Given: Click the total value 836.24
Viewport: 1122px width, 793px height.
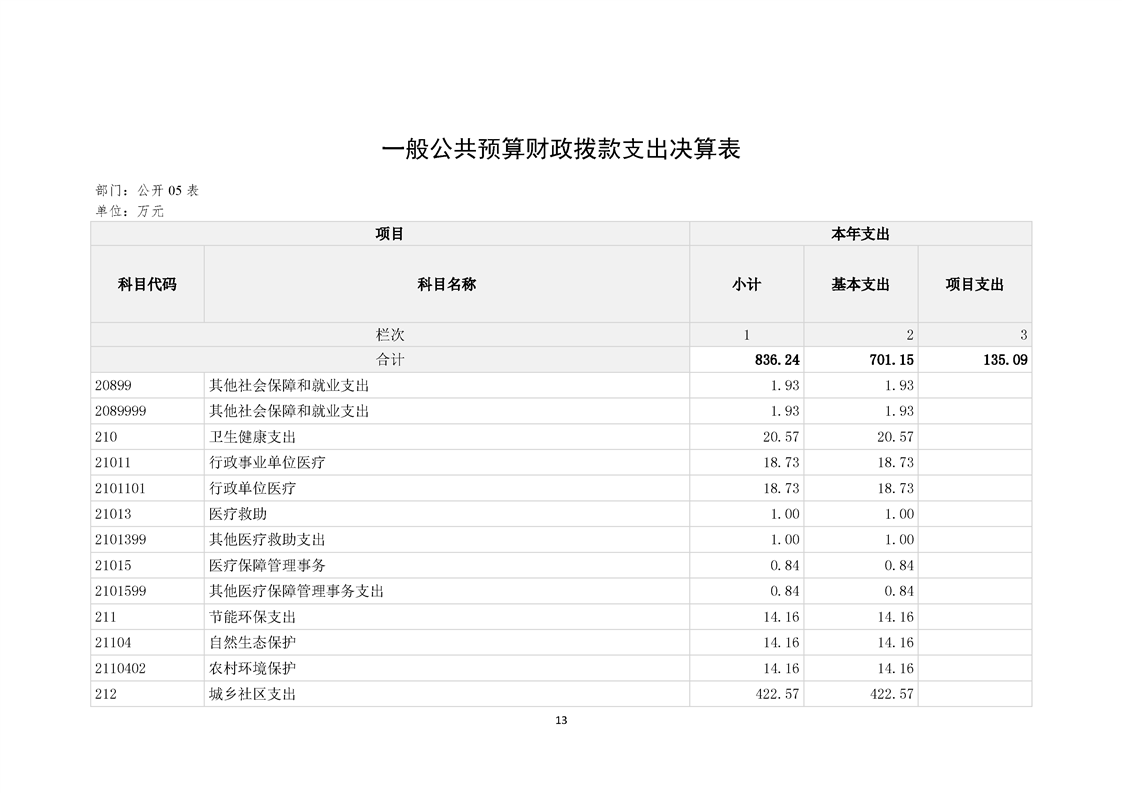Looking at the screenshot, I should point(777,360).
